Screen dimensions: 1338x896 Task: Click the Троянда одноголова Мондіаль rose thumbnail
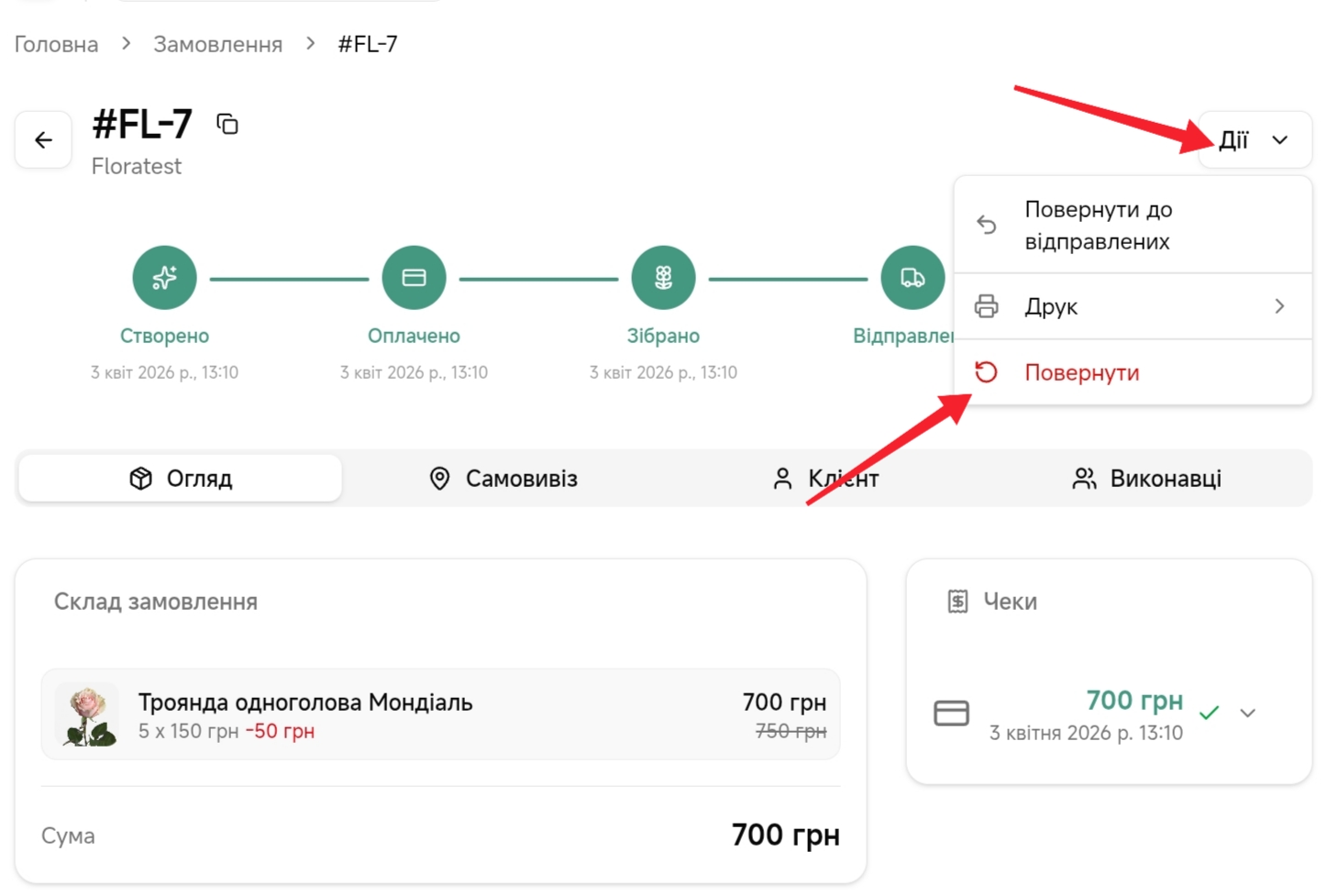88,715
